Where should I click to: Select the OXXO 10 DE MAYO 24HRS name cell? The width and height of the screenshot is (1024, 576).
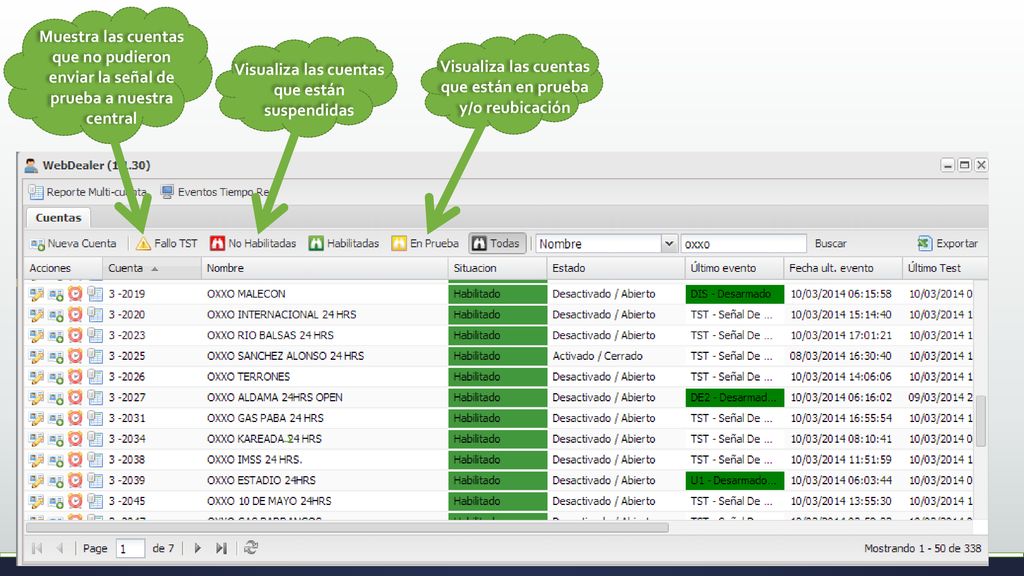point(325,502)
